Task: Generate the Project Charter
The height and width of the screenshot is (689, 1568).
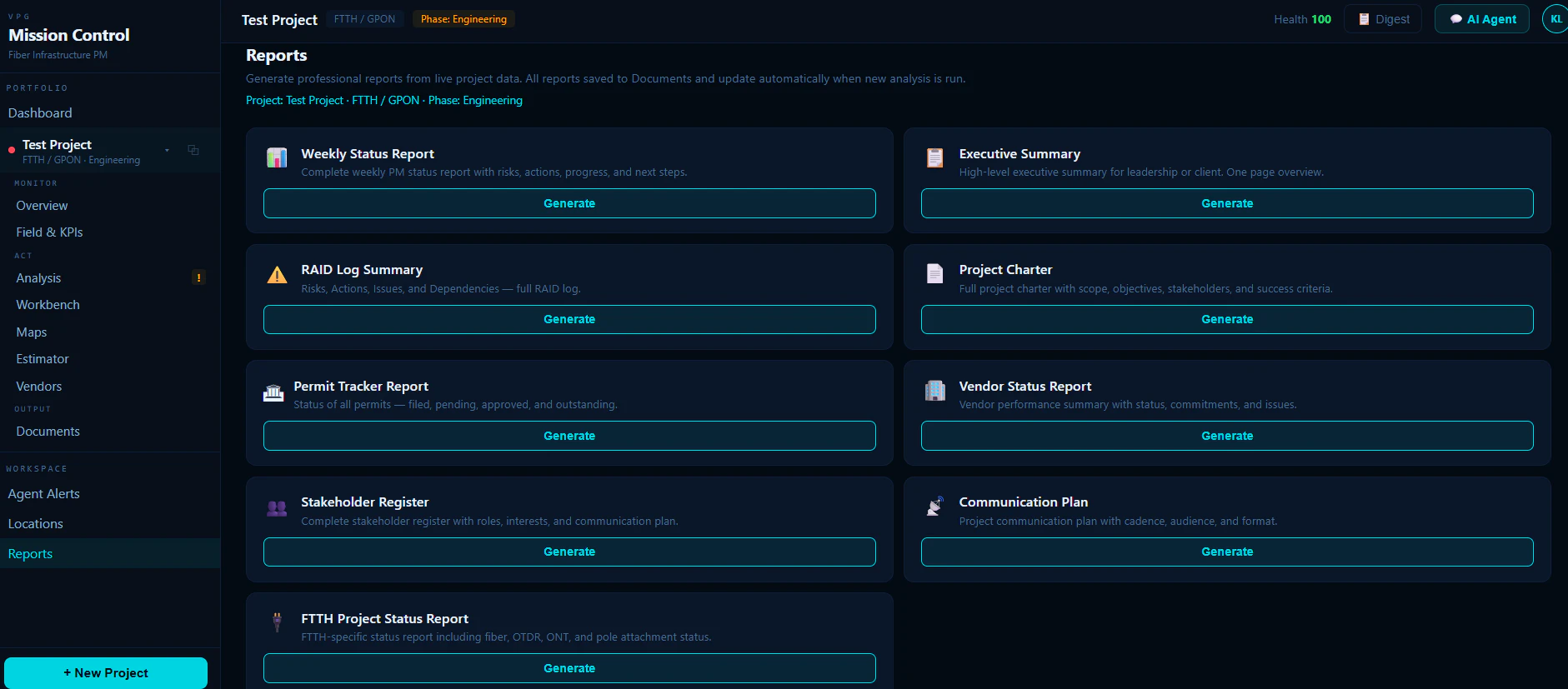Action: click(x=1227, y=319)
